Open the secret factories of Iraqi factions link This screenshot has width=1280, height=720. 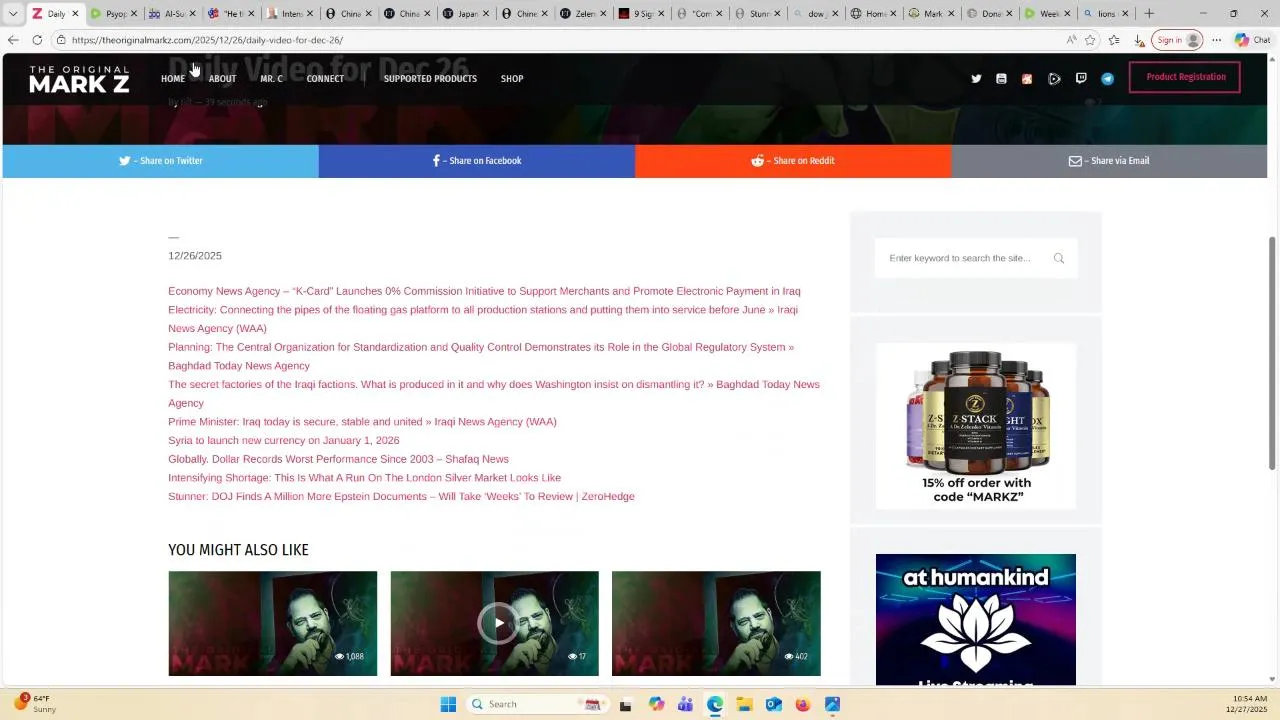click(x=494, y=393)
